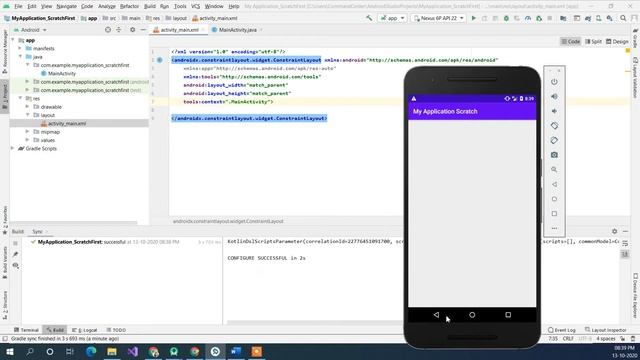Open Project Structure folder icon in toolbar
Image resolution: width=640 pixels, height=360 pixels.
(563, 18)
